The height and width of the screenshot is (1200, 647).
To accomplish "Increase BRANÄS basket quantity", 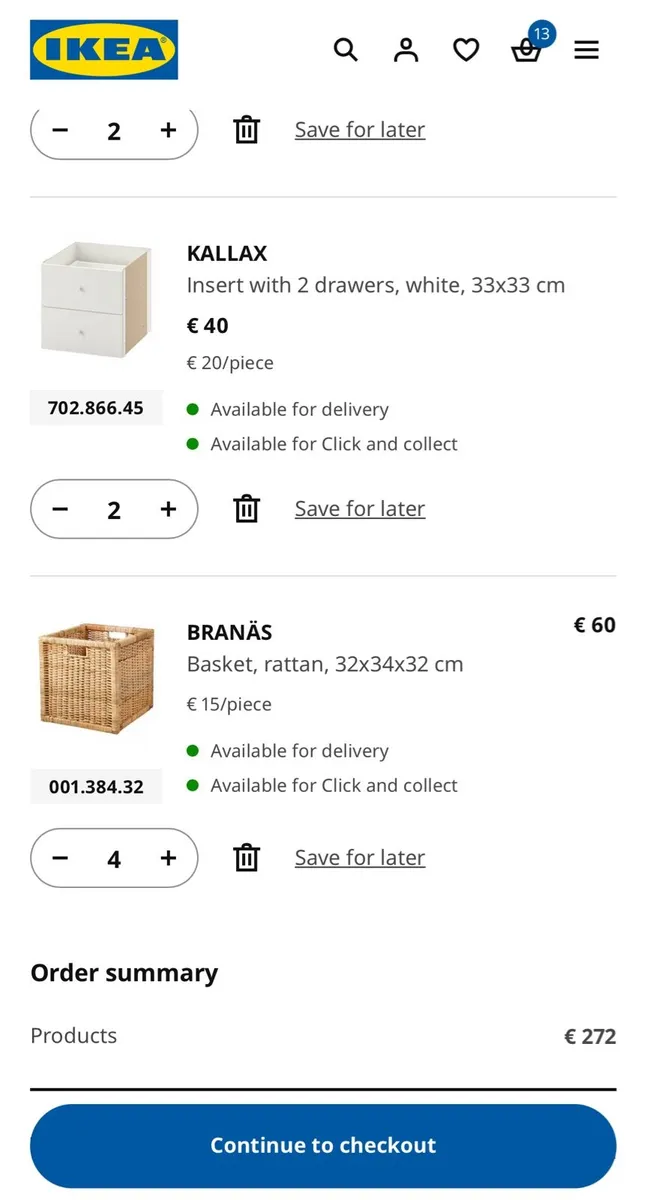I will coord(168,858).
